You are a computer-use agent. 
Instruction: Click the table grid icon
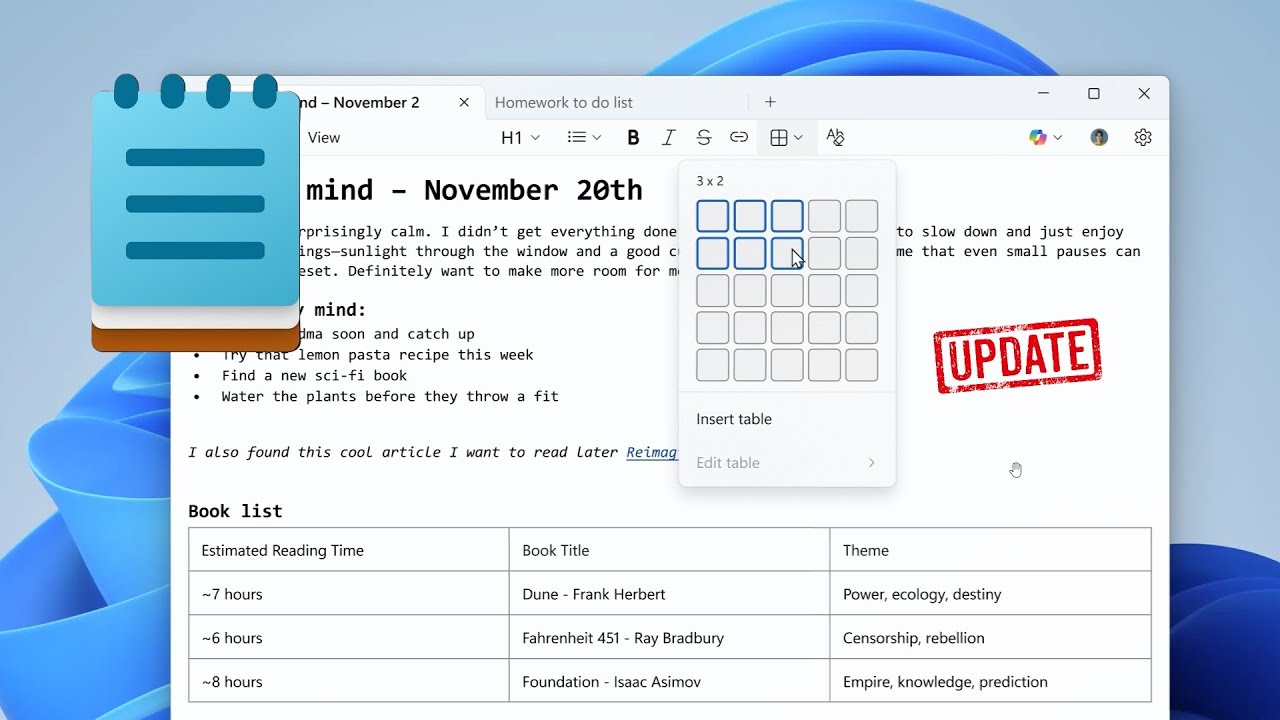(779, 138)
